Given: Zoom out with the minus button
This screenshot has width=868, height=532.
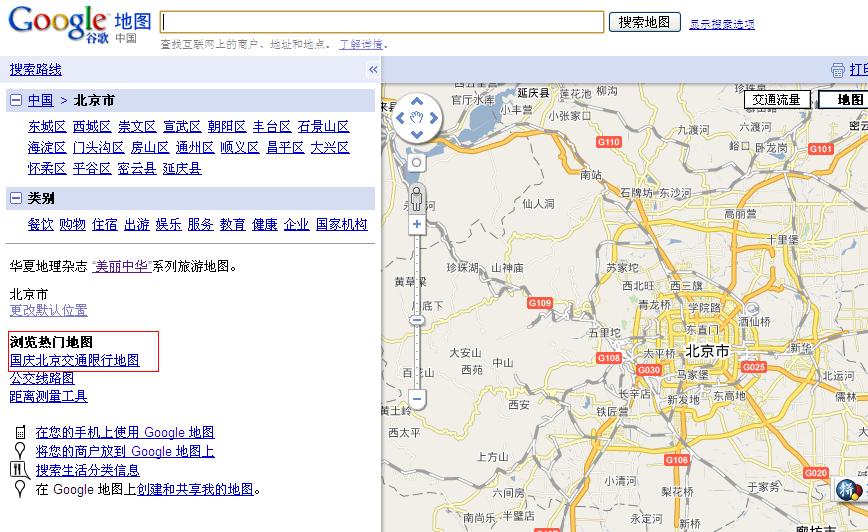Looking at the screenshot, I should pyautogui.click(x=417, y=399).
